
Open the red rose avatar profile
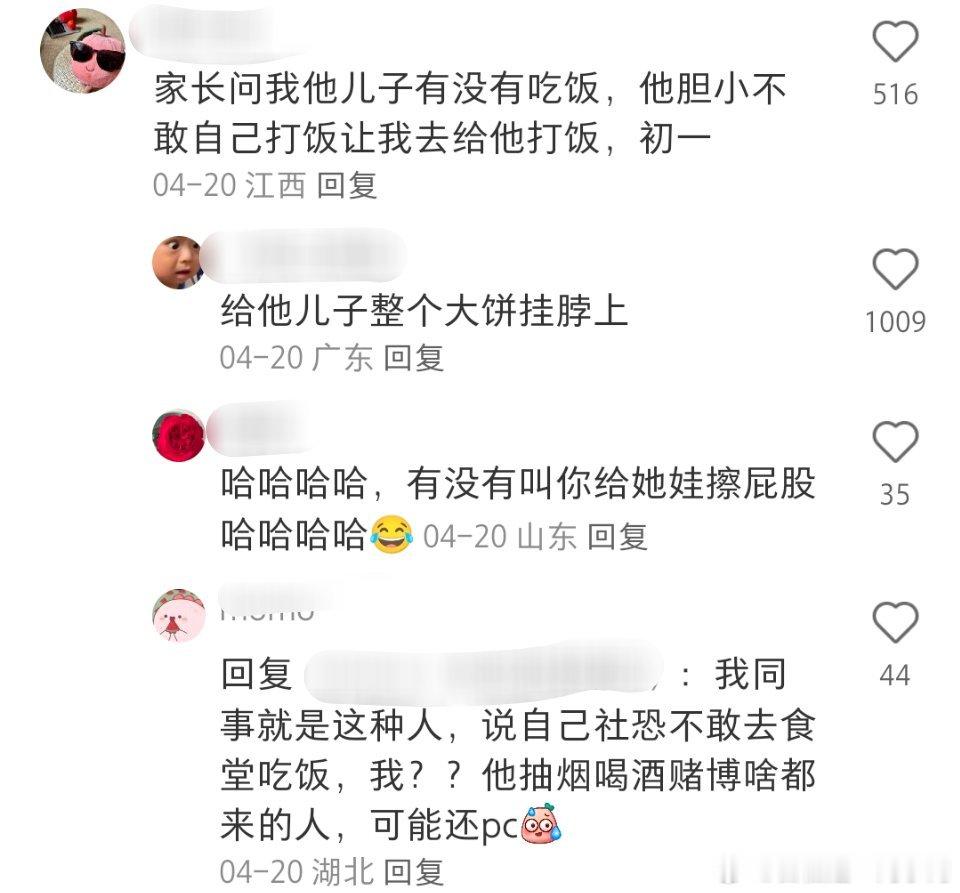coord(178,436)
